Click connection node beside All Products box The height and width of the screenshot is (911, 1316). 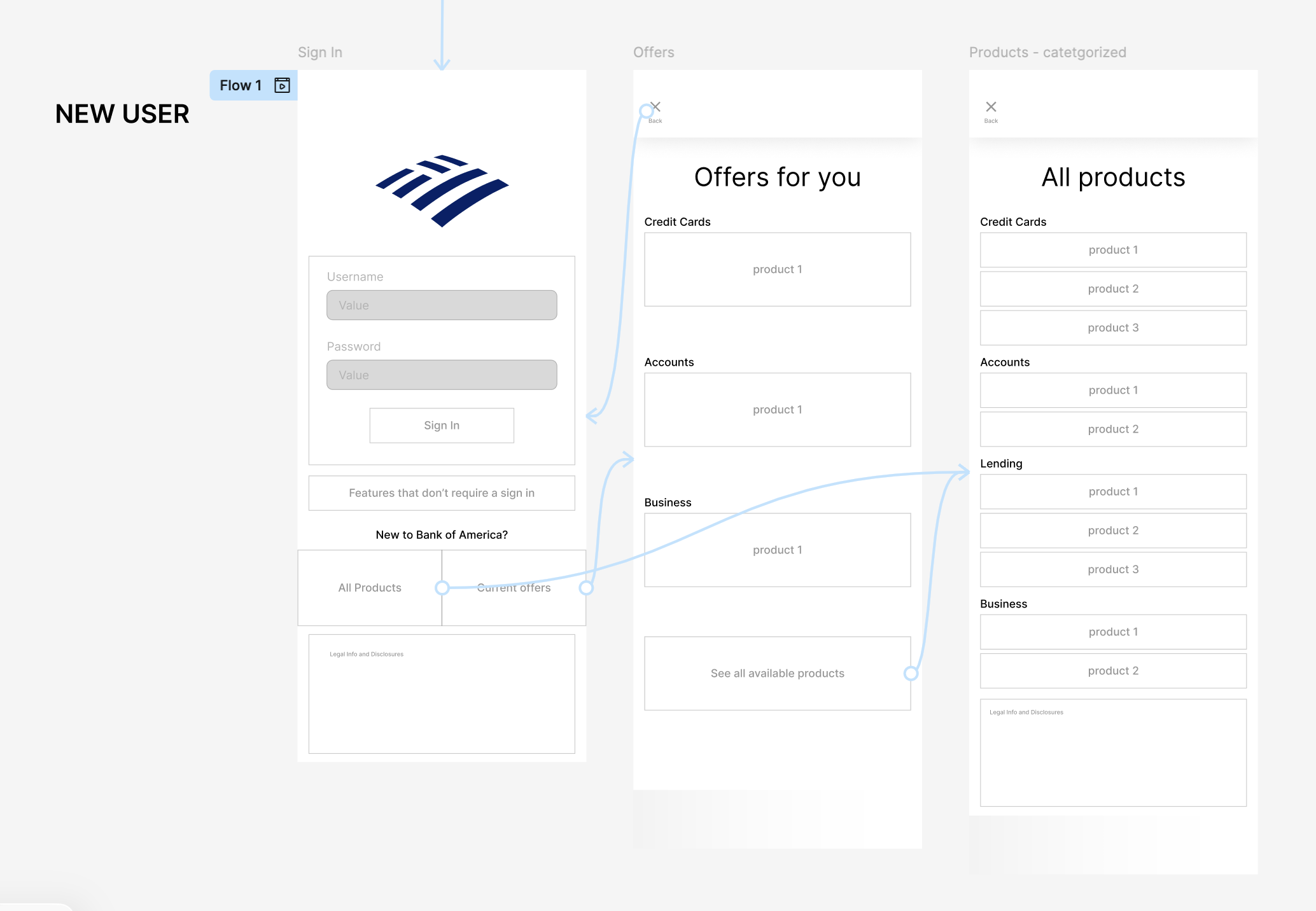pyautogui.click(x=442, y=588)
